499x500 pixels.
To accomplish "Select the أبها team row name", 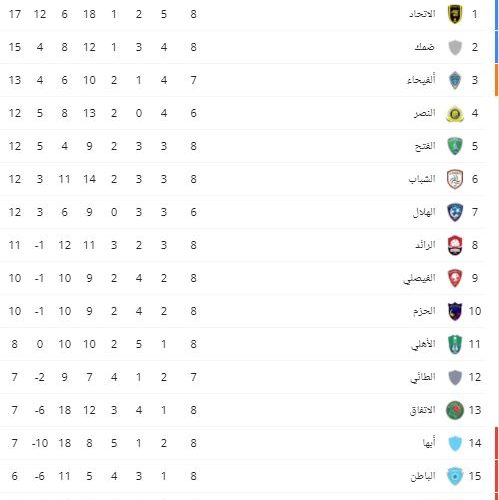I will click(429, 443).
